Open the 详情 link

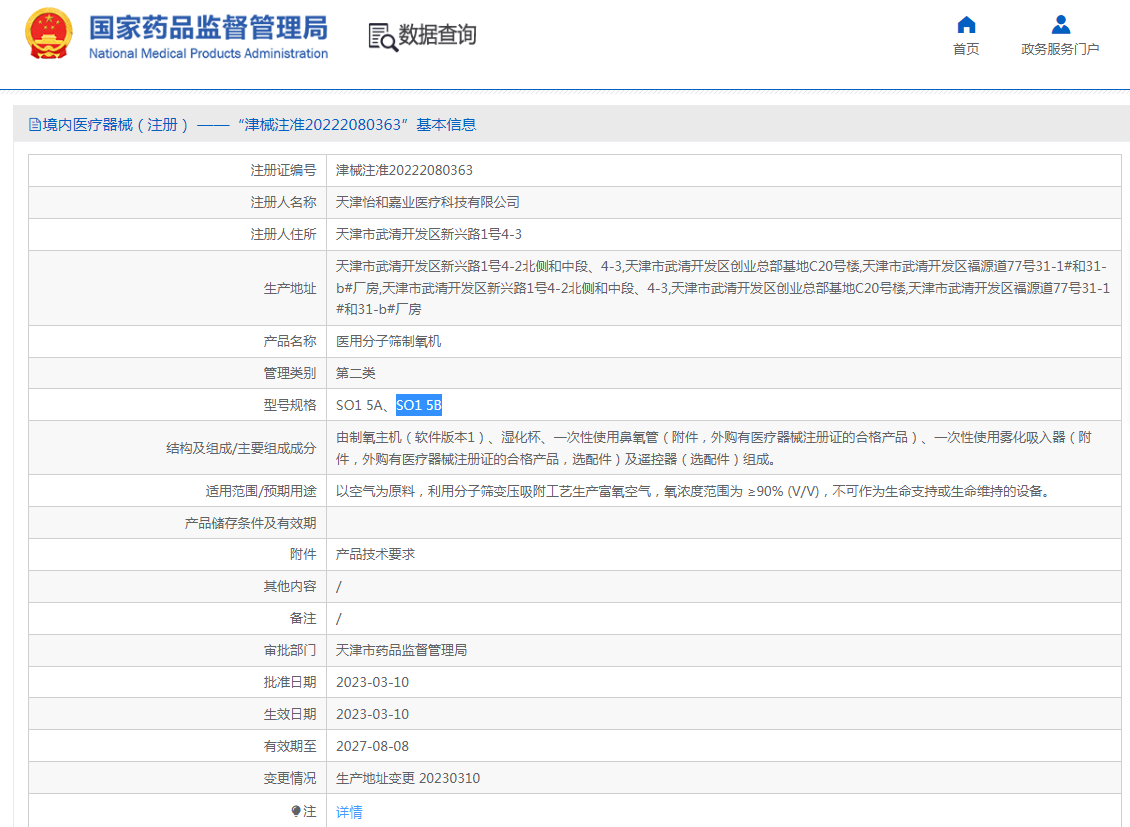point(349,812)
